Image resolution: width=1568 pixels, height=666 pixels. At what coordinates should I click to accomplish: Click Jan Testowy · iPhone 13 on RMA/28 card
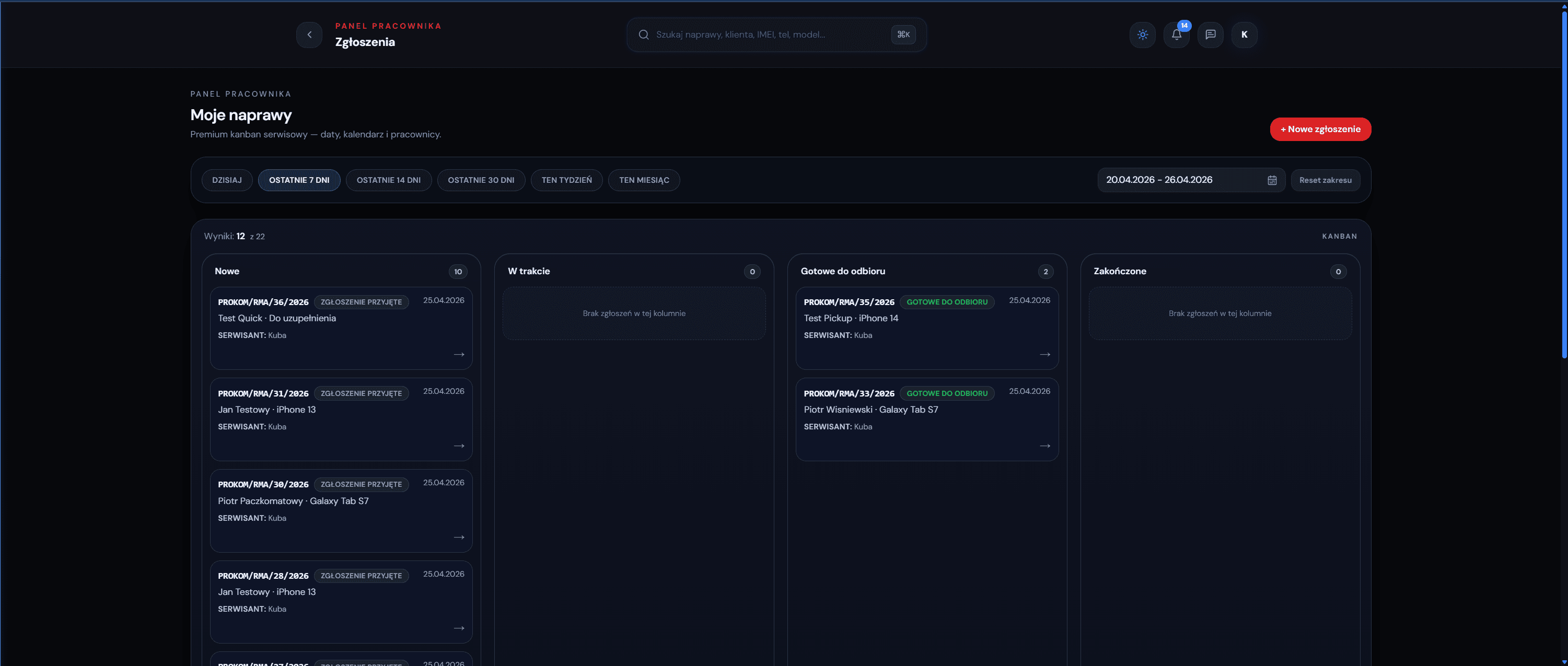click(x=266, y=592)
